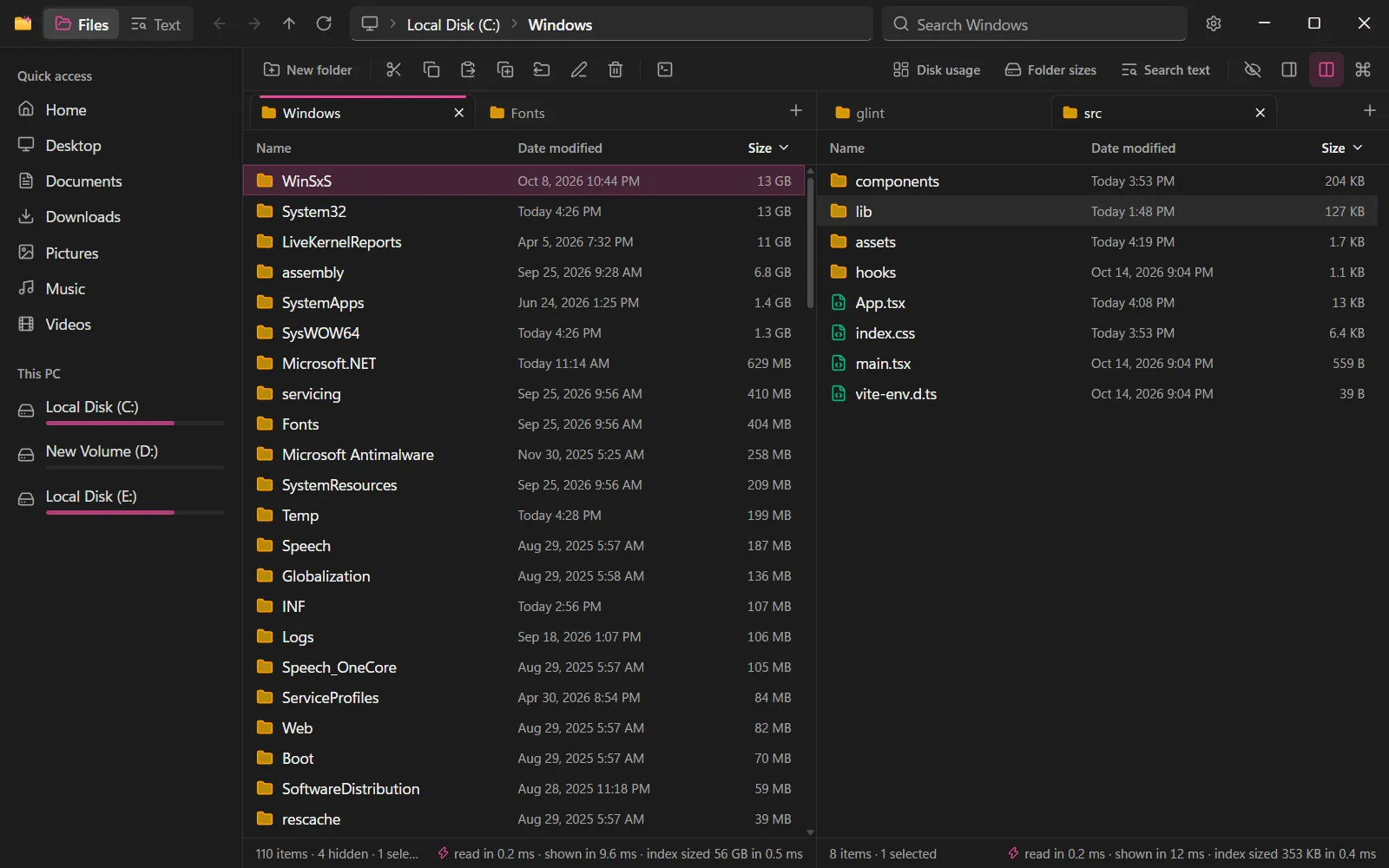Refresh the current folder
The image size is (1389, 868).
point(324,24)
